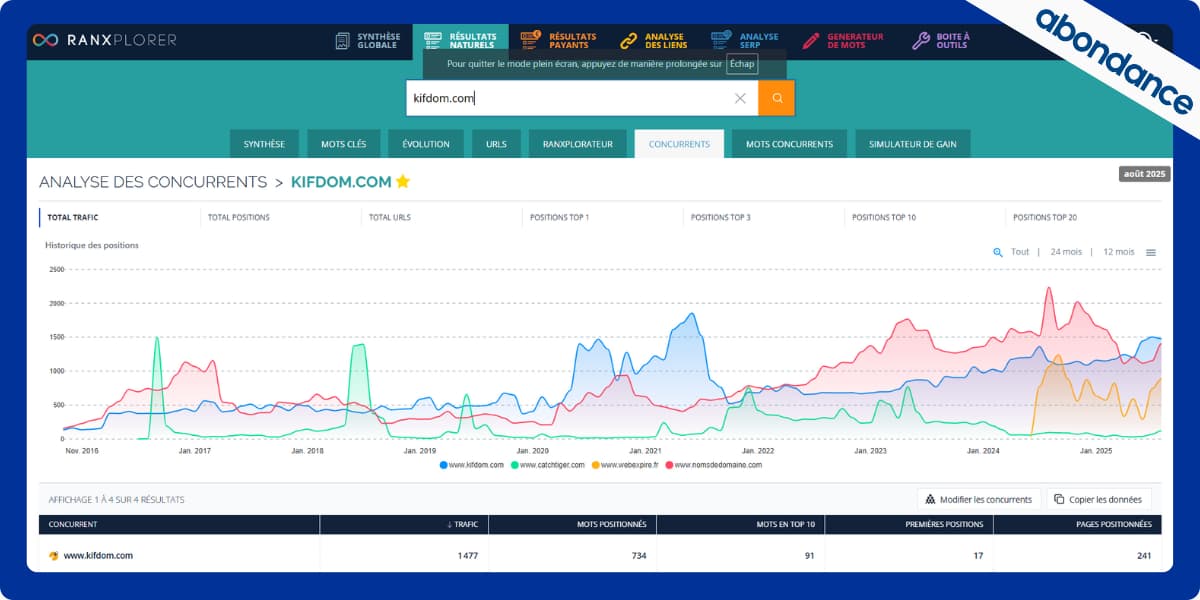
Task: Click Modifier les concurrents button
Action: (980, 499)
